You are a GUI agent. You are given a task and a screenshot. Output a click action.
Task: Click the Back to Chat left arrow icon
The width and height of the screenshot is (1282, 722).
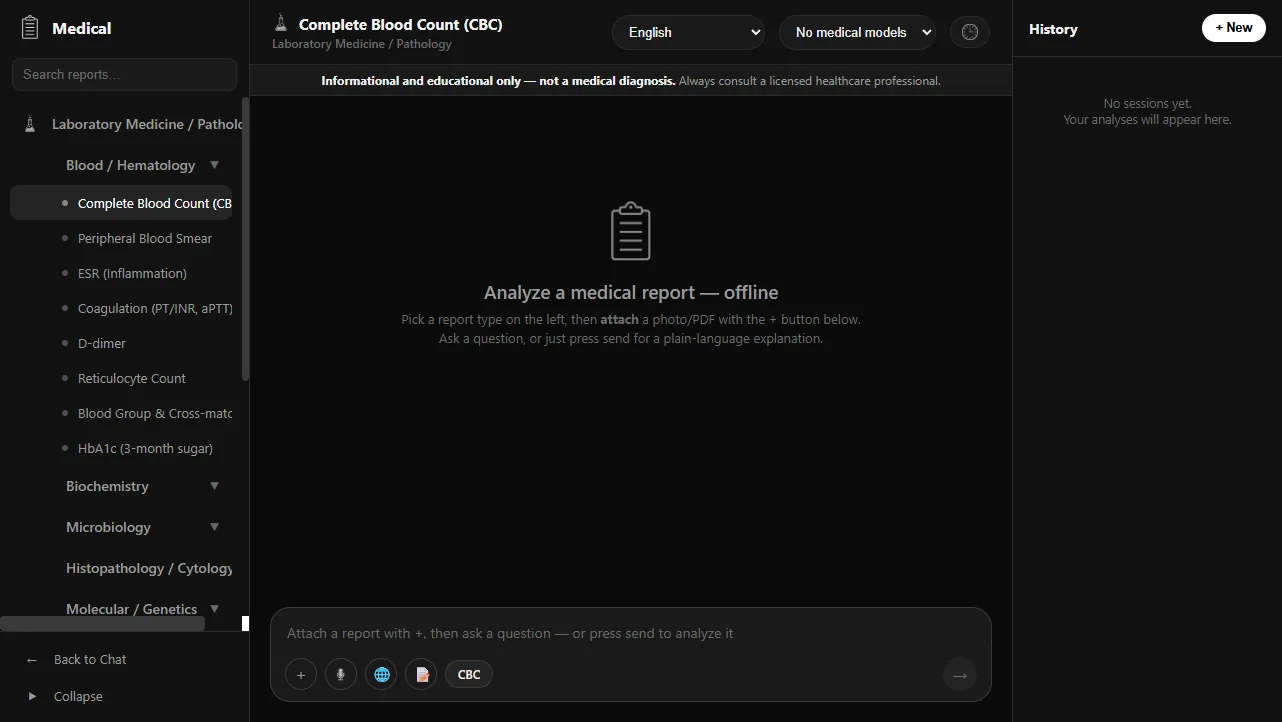pyautogui.click(x=32, y=660)
